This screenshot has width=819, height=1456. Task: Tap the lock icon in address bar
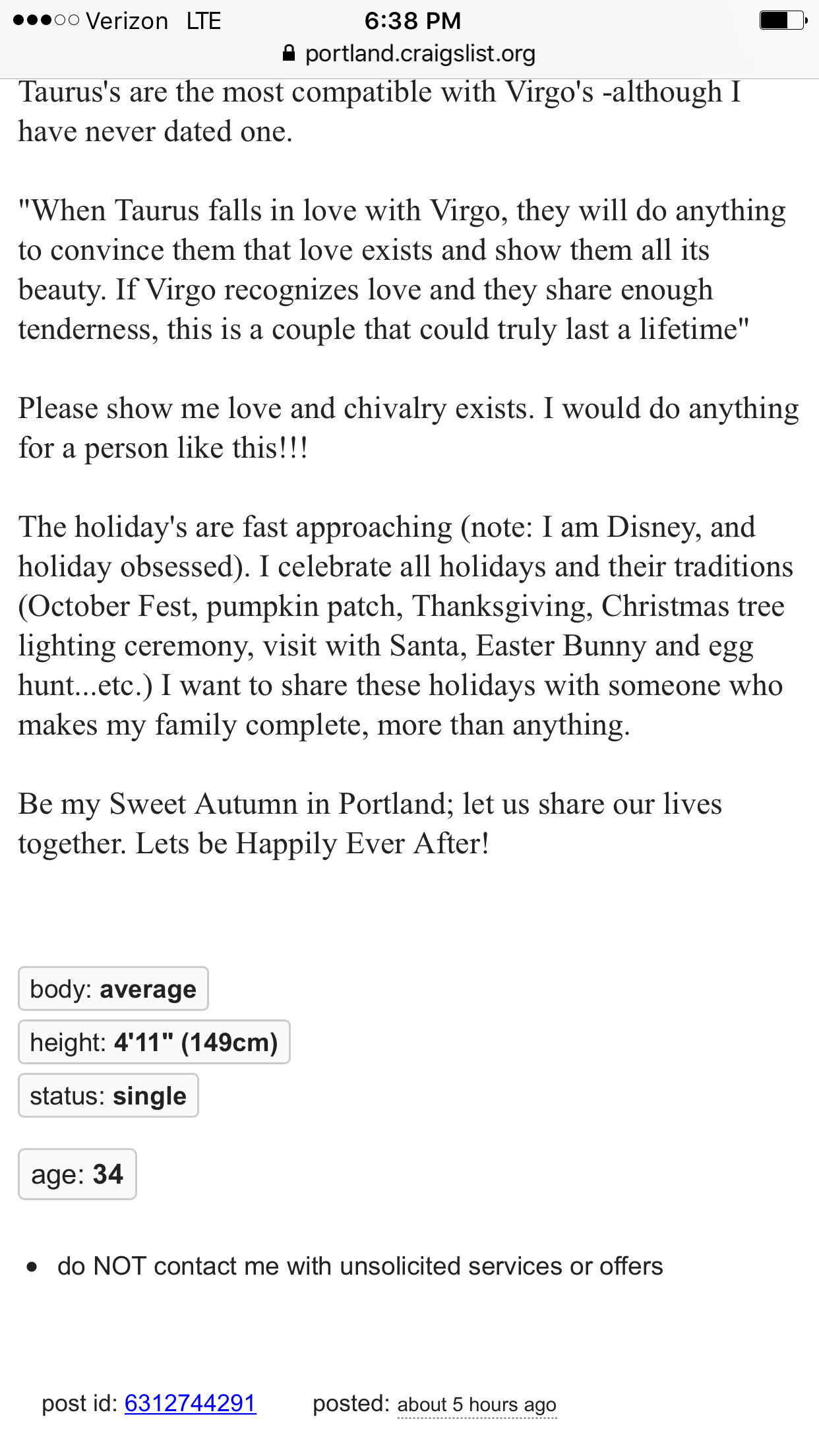[x=288, y=53]
